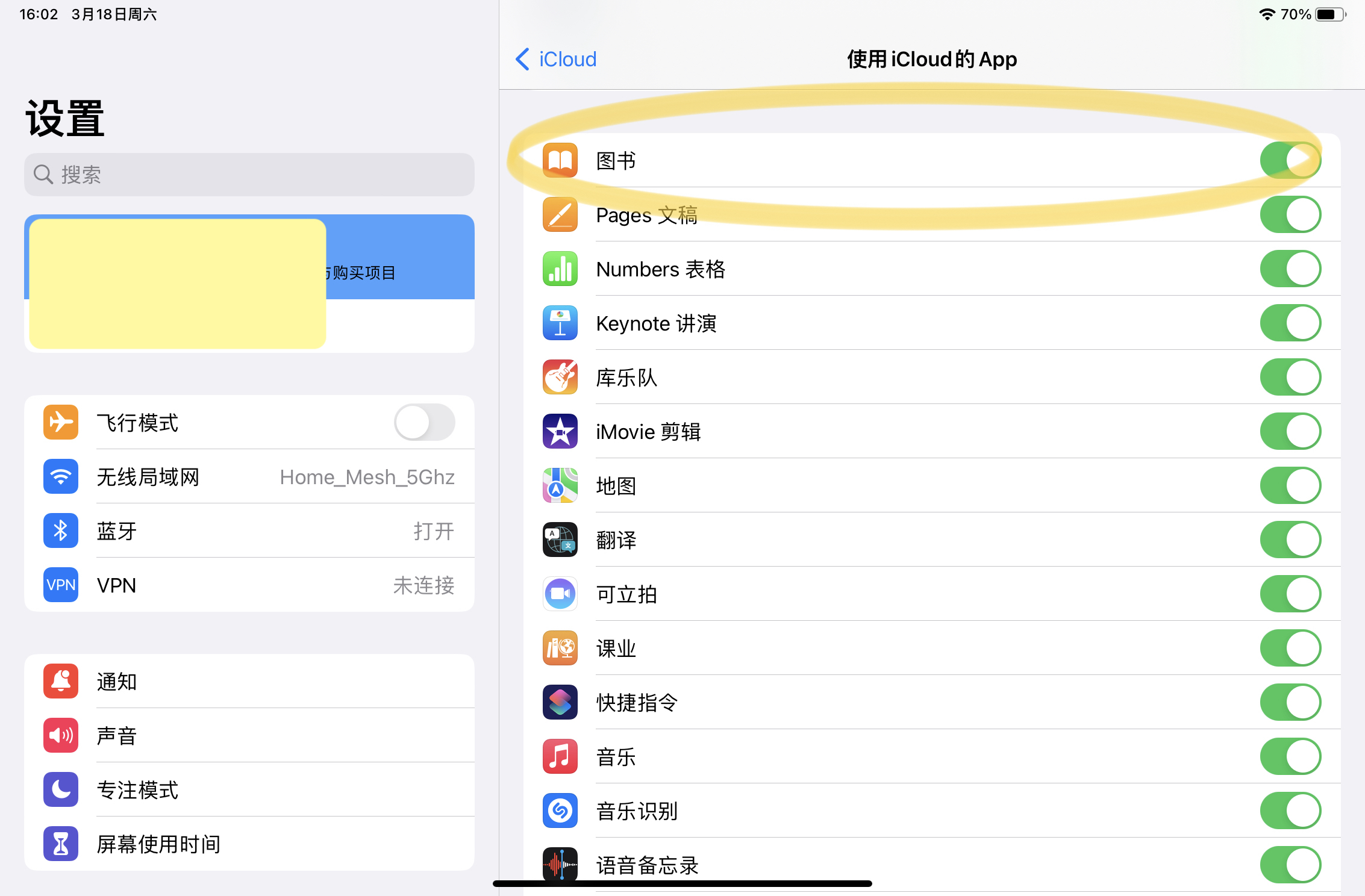Tap the Books app icon
Screen dimensions: 1365x896
(x=560, y=160)
